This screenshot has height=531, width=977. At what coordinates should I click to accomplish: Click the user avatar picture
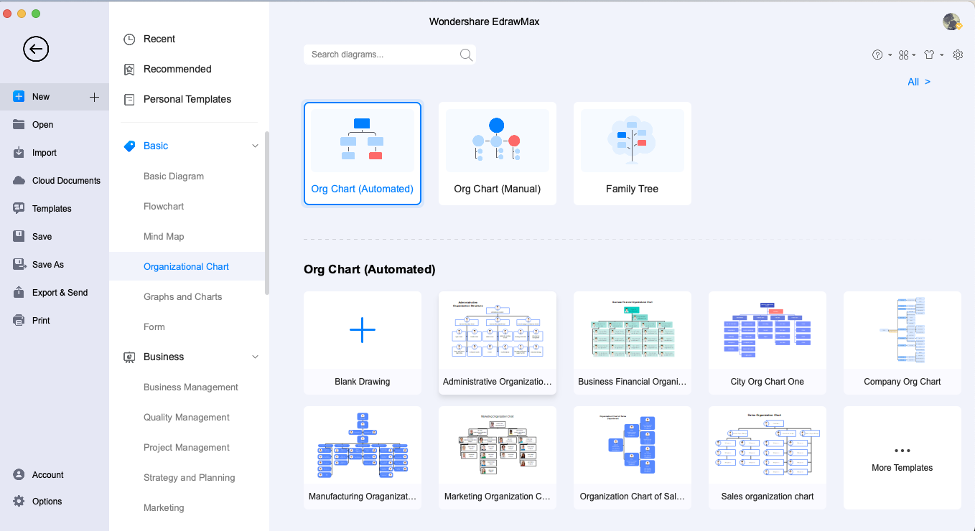click(951, 21)
